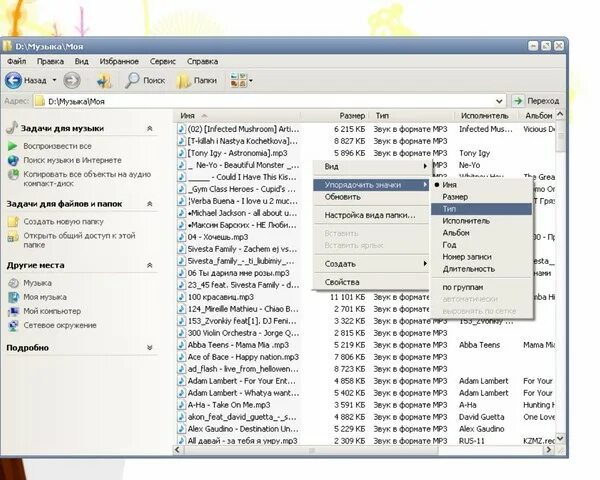Select Длительность in the arrange submenu

(481, 269)
